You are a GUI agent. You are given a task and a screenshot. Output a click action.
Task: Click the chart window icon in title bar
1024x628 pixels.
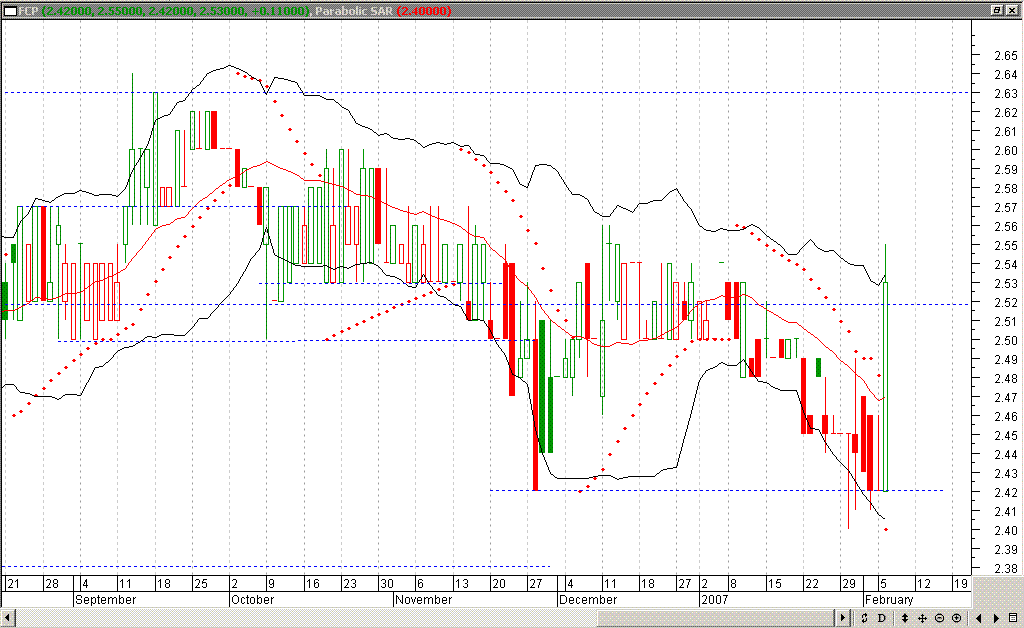[x=10, y=10]
